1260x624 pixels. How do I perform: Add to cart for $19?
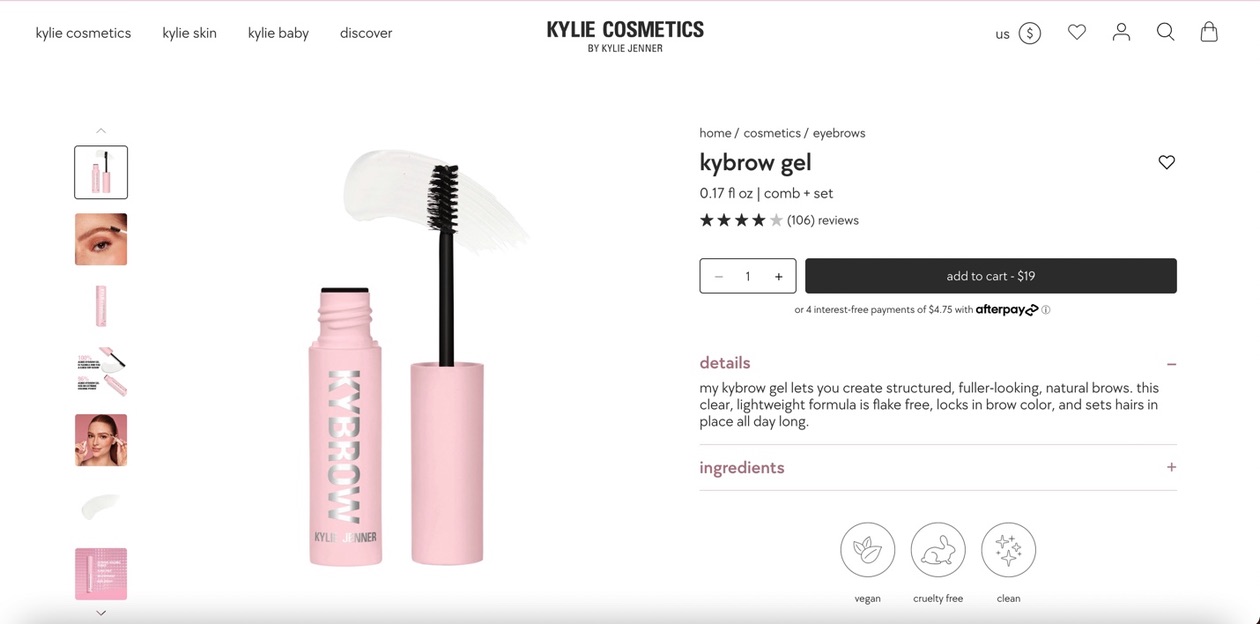991,276
